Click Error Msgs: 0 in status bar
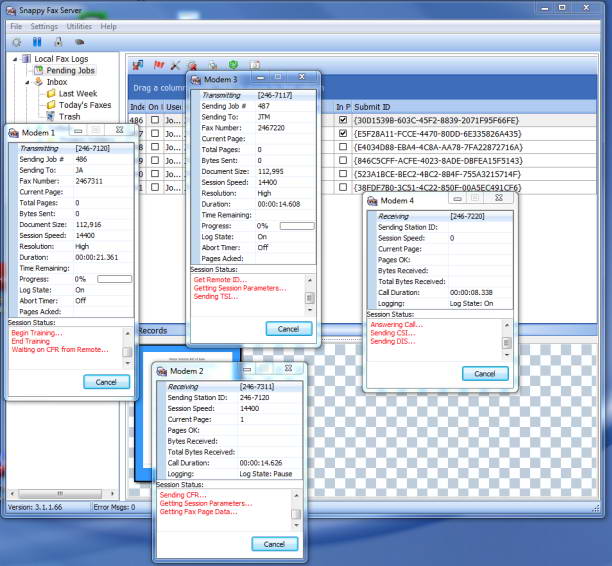Image resolution: width=612 pixels, height=566 pixels. pos(114,507)
